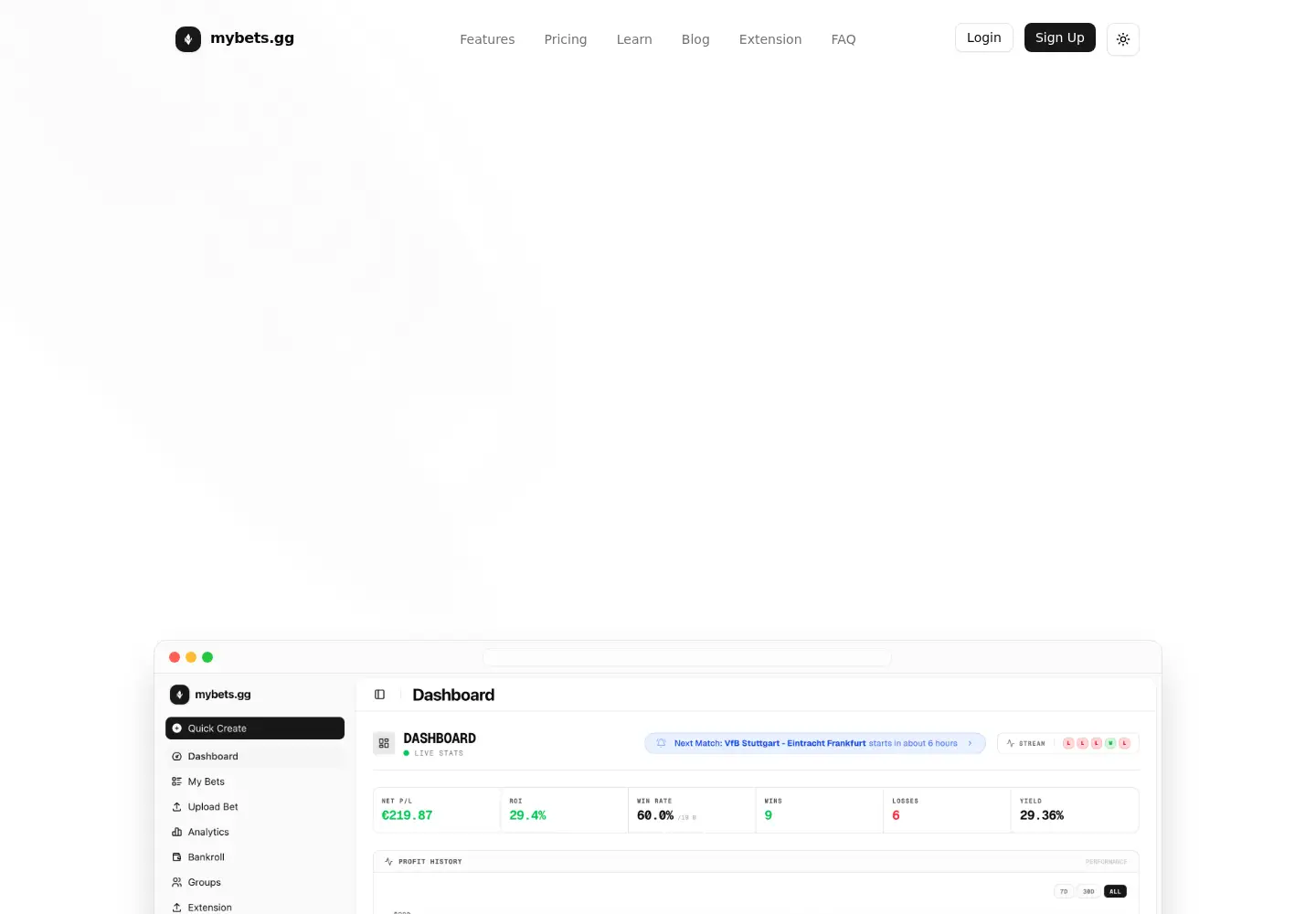The width and height of the screenshot is (1316, 914).
Task: Click the Sign Up button
Action: tap(1060, 37)
